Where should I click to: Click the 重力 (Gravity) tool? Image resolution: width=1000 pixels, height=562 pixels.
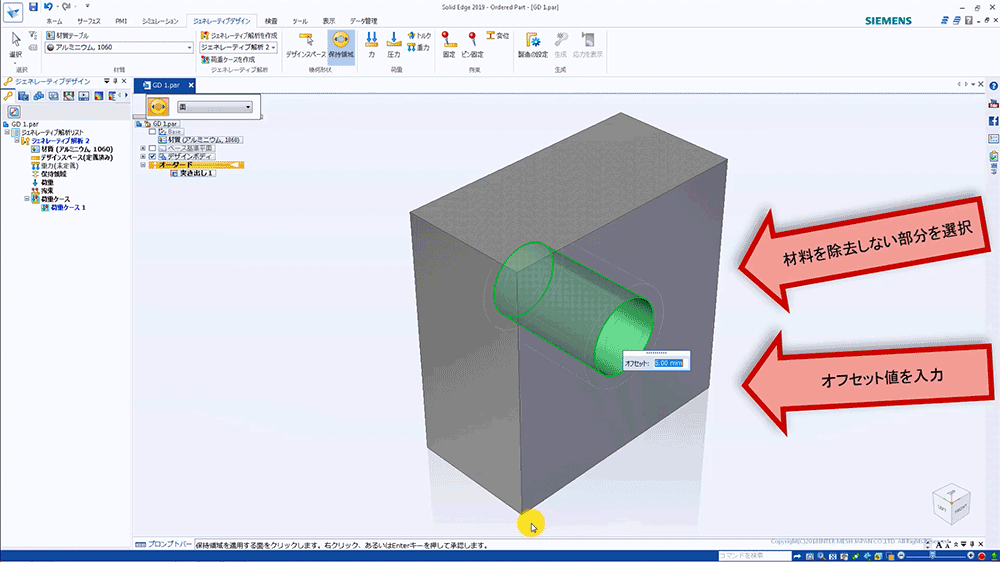coord(418,48)
